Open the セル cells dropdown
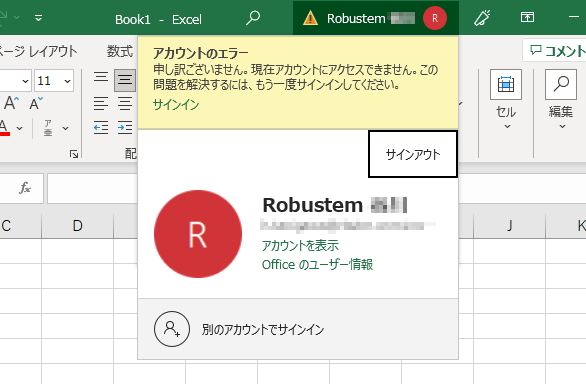The width and height of the screenshot is (586, 384). point(506,100)
